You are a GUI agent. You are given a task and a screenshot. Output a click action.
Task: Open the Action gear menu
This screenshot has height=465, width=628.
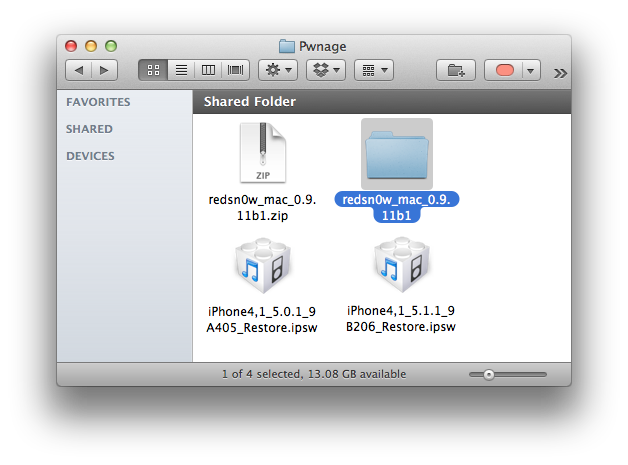[x=277, y=70]
